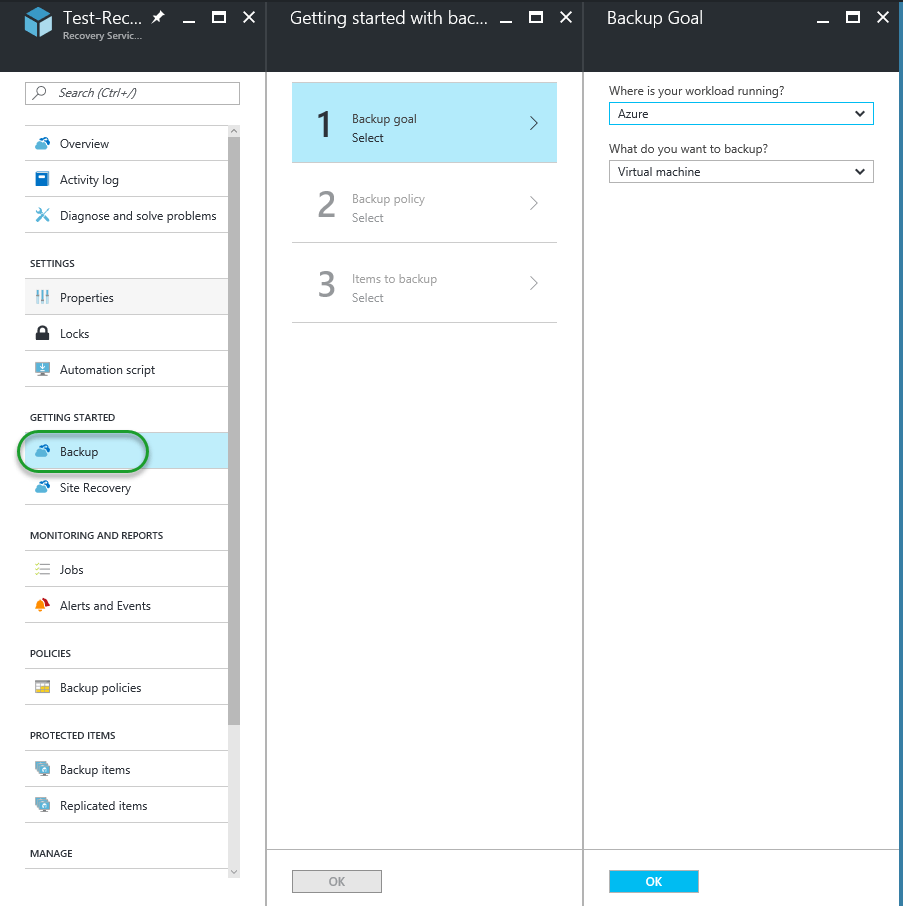The image size is (903, 906).
Task: Click inside the Search resources field
Action: tap(132, 93)
